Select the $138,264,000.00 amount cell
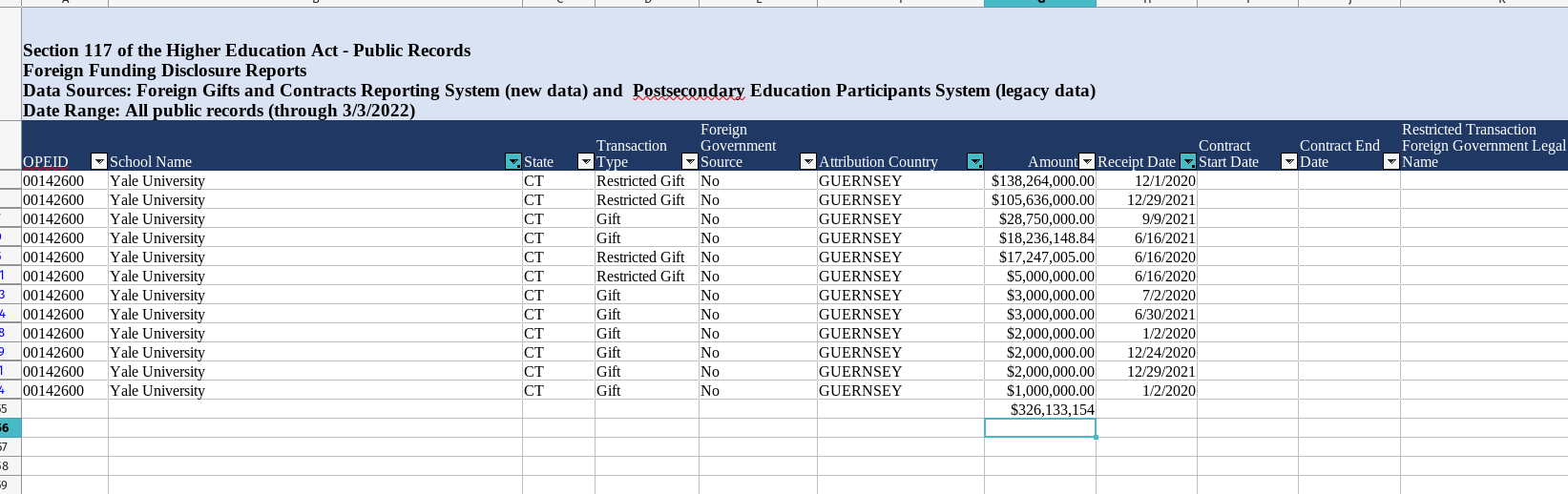Viewport: 1568px width, 494px height. 1040,180
